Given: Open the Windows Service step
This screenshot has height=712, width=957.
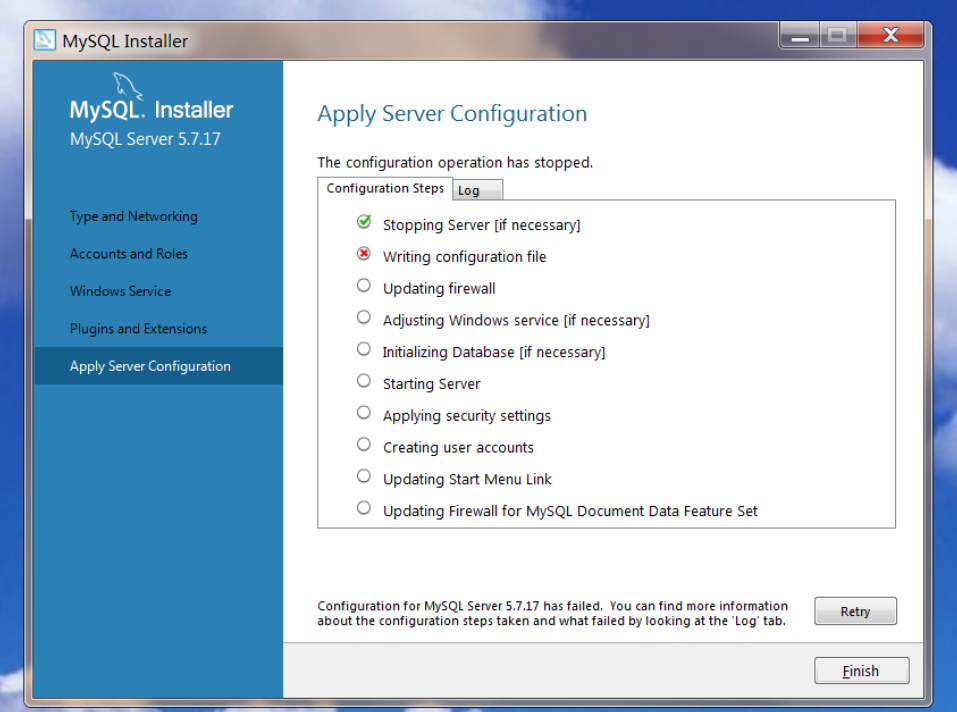Looking at the screenshot, I should coord(120,291).
